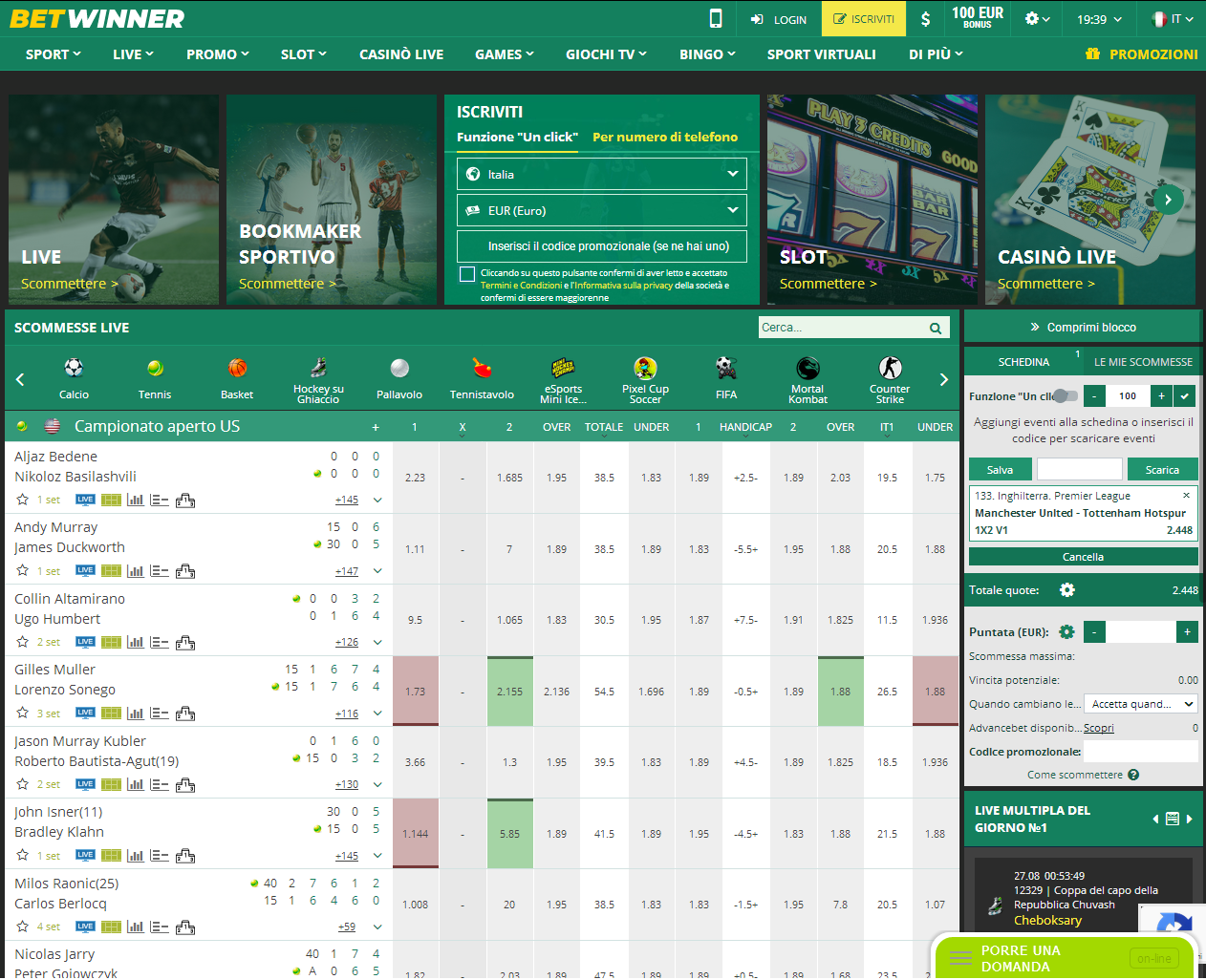This screenshot has width=1206, height=980.
Task: Click the ISCRIVITI button in header
Action: point(864,19)
